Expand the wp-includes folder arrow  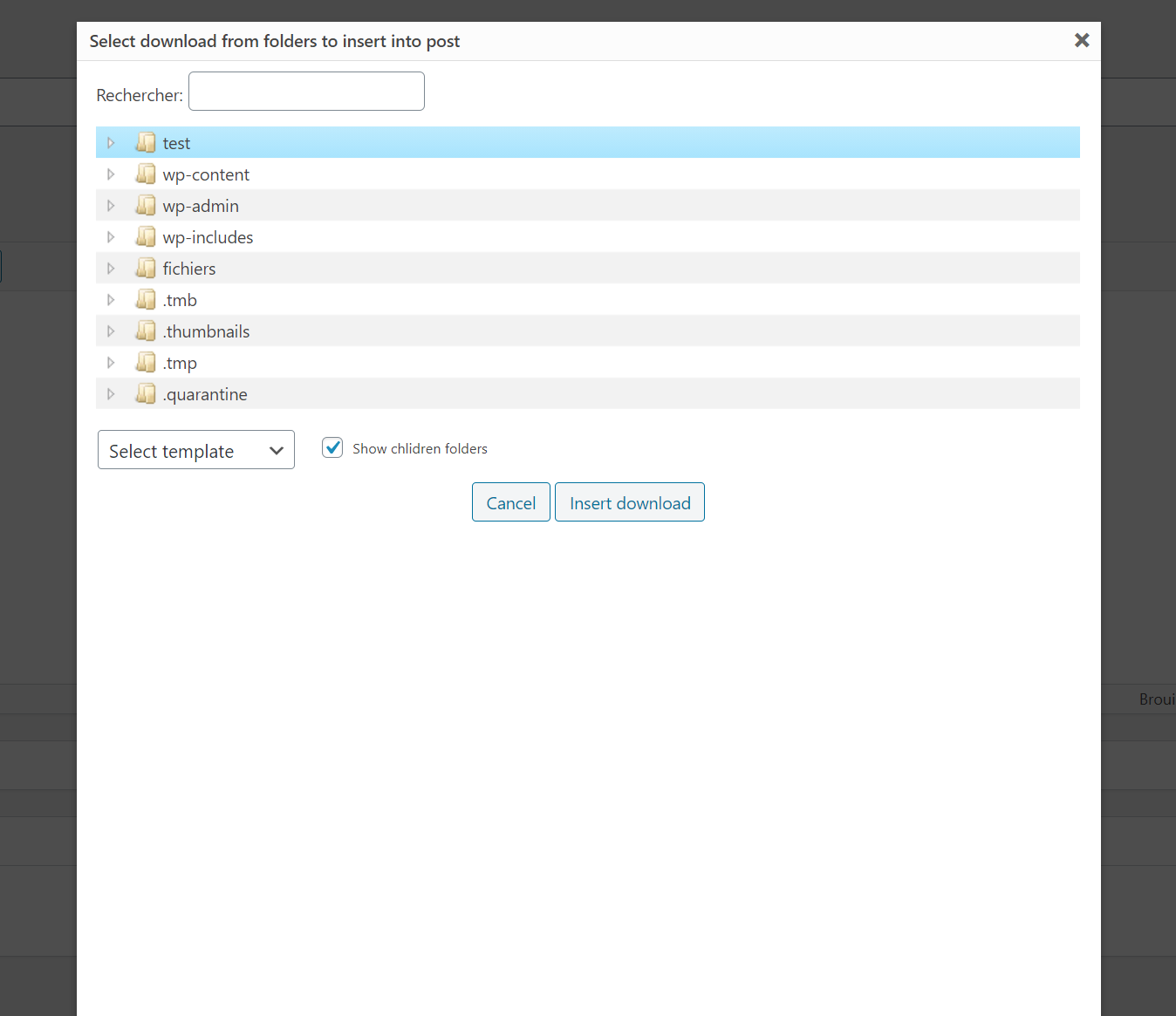coord(111,236)
